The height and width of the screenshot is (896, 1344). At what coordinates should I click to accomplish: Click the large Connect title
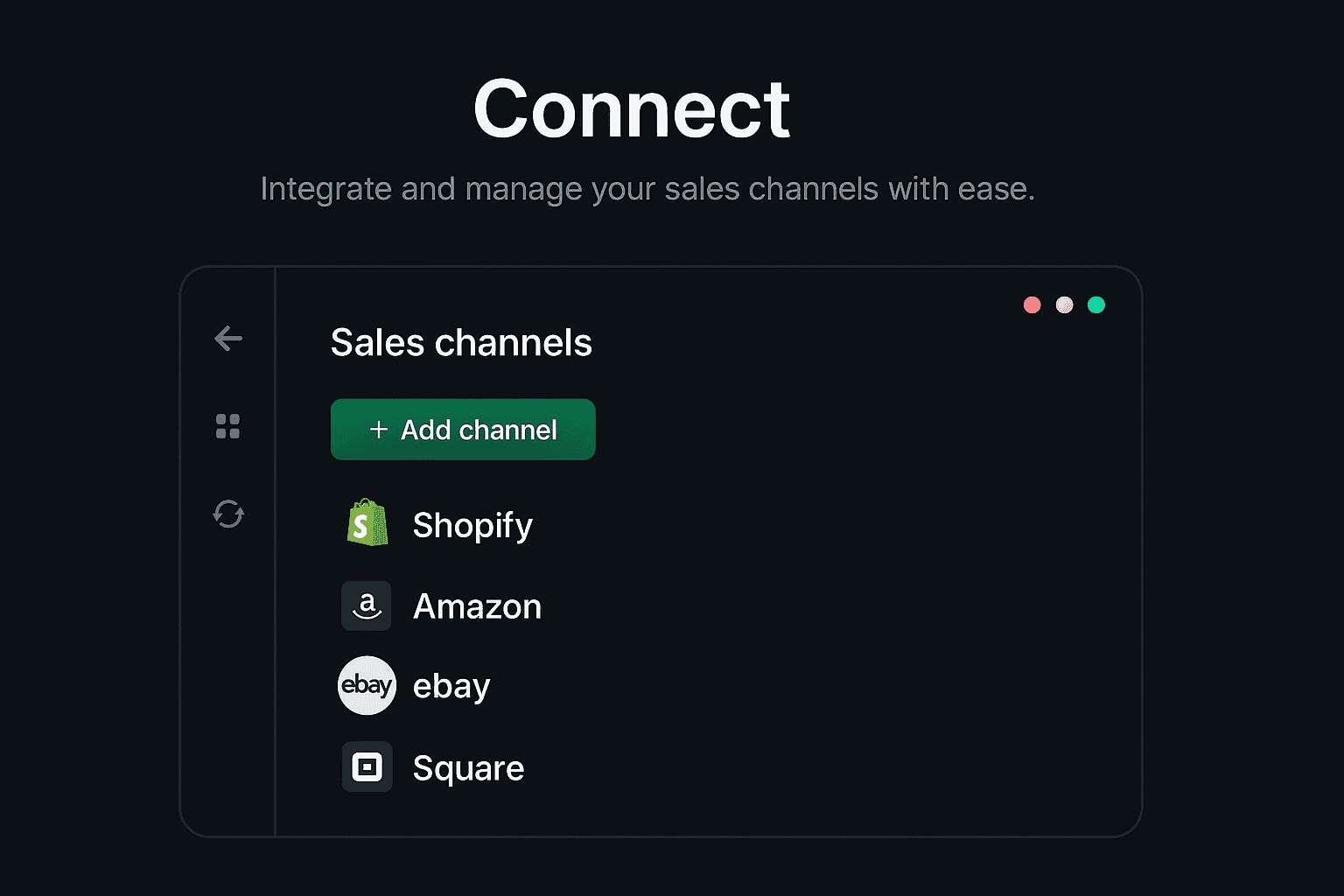click(x=632, y=109)
